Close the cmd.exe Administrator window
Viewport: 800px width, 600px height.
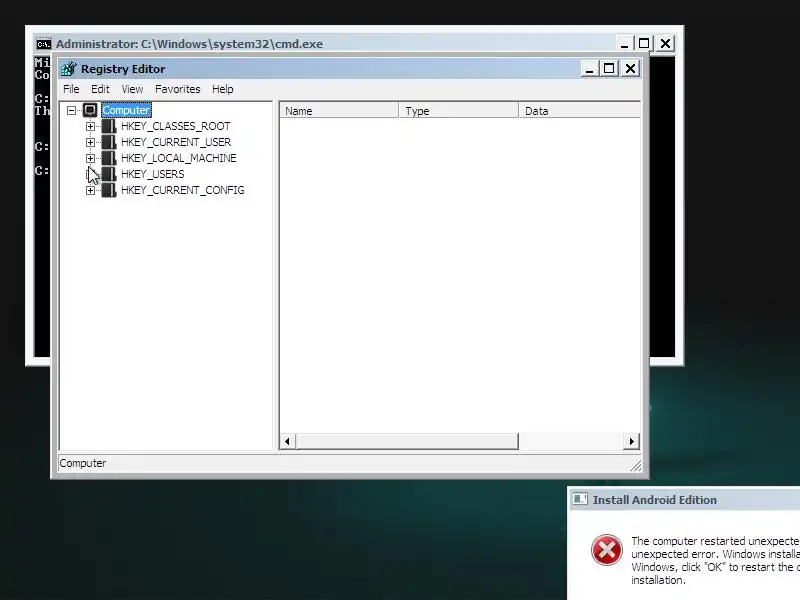tap(665, 44)
